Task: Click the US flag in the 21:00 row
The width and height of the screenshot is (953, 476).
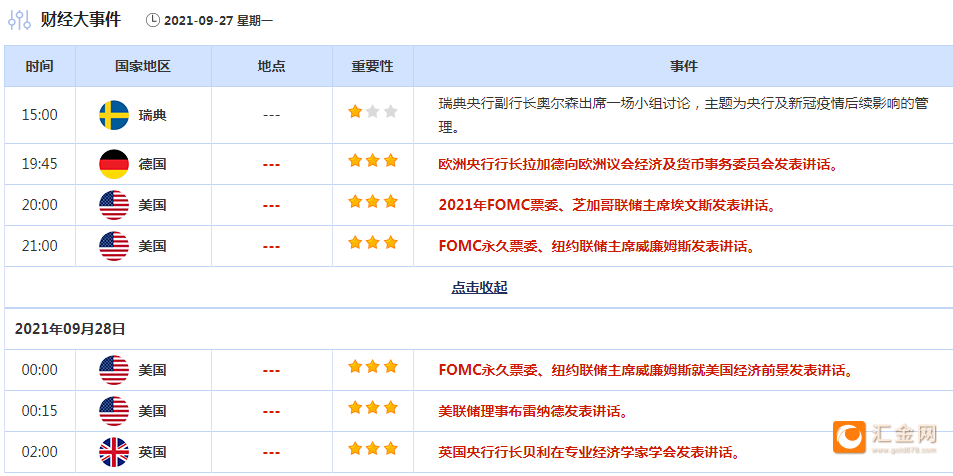Action: [x=114, y=246]
